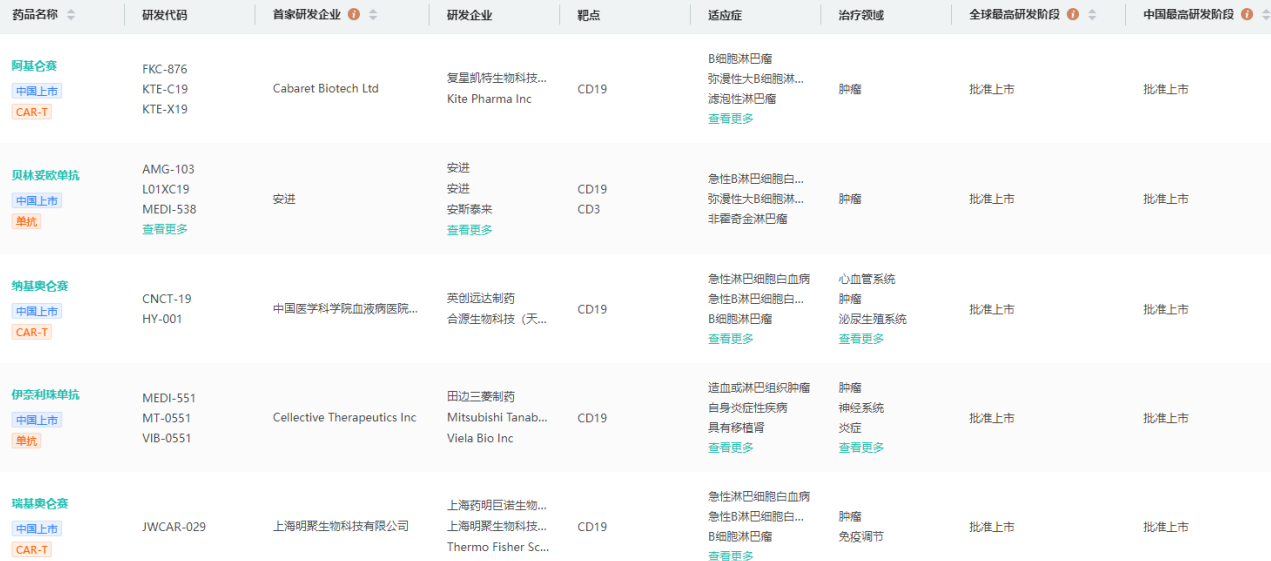The image size is (1271, 561).
Task: Click 单抗 tag under 伊奈利珠单抗
Action: click(26, 441)
